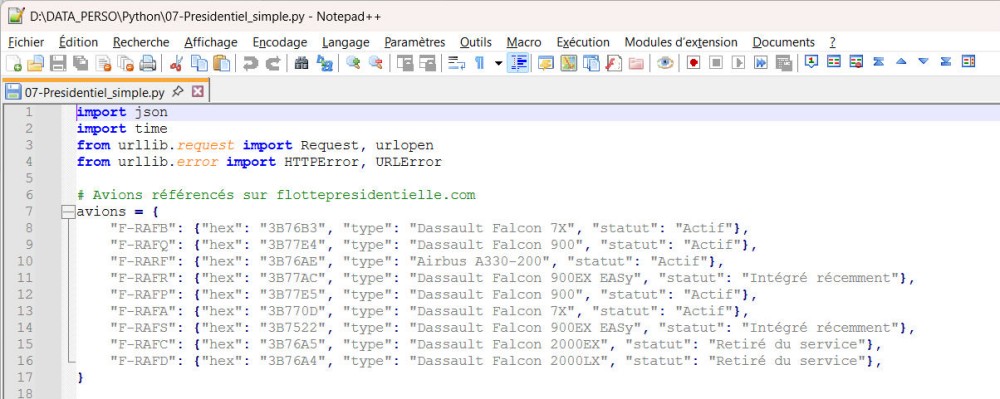Toggle the Document Map panel
This screenshot has width=1000, height=399.
coord(568,62)
